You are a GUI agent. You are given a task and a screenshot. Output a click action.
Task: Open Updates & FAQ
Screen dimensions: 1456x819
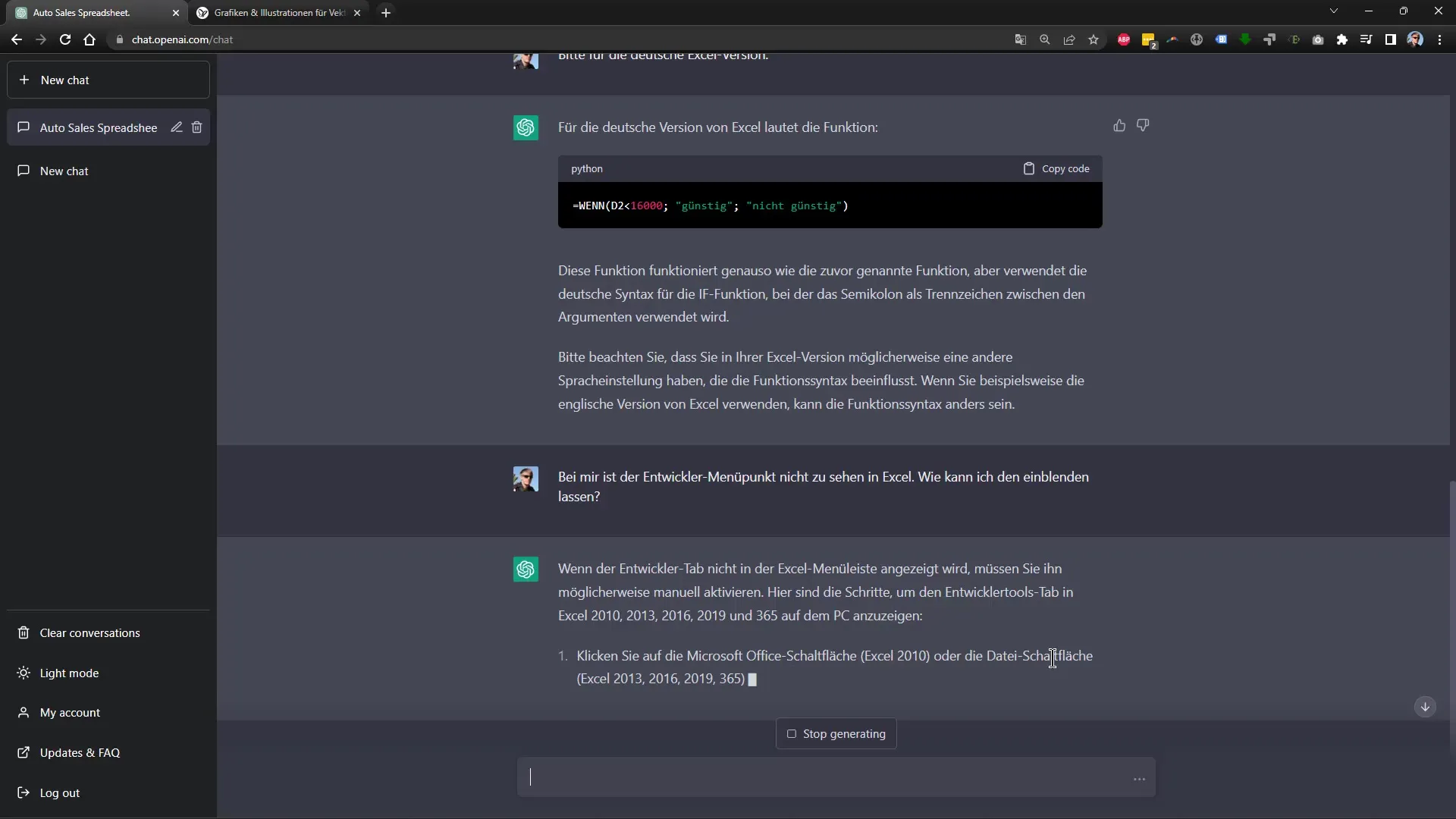[108, 752]
